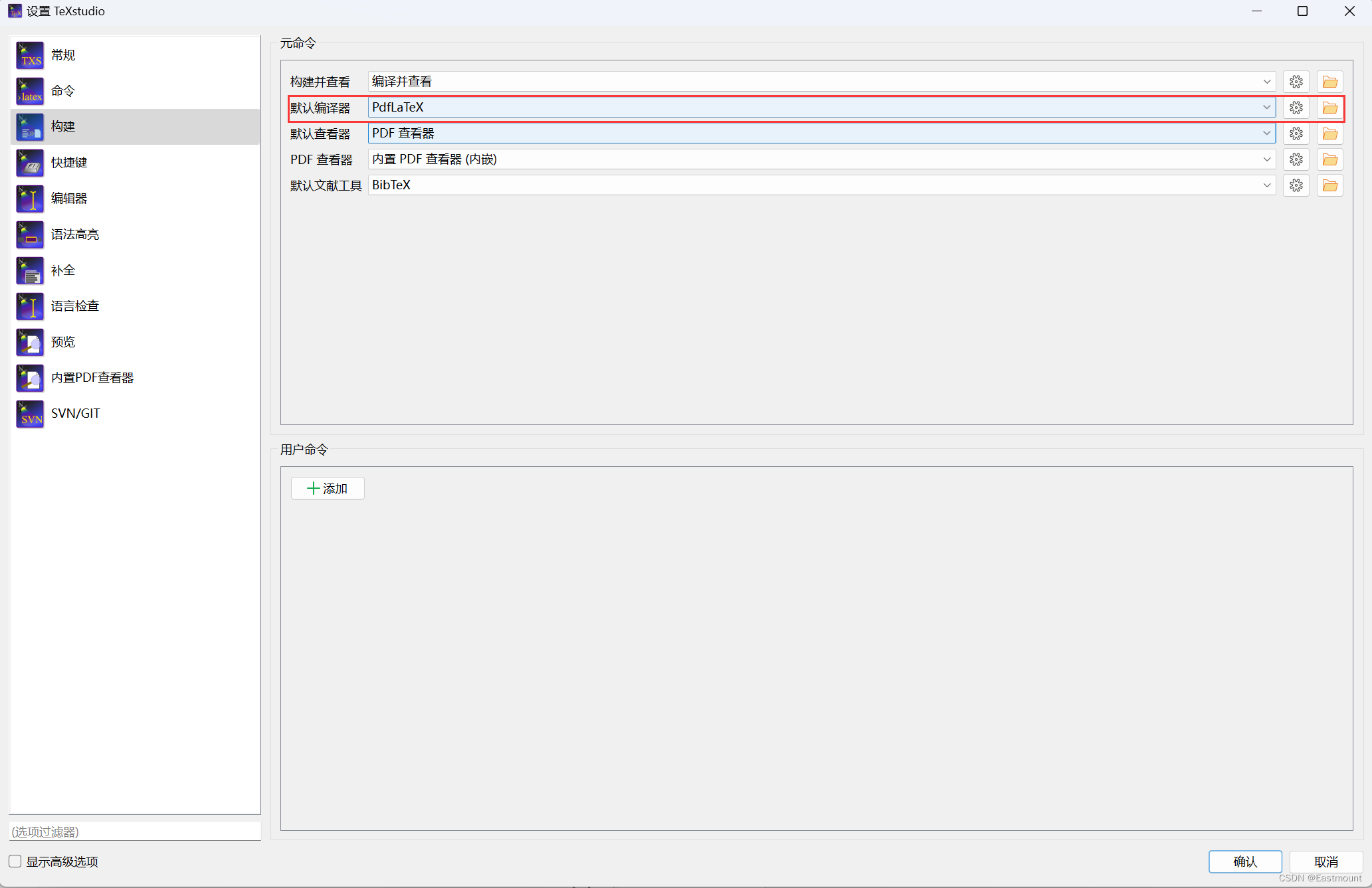Minimize the settings window
Viewport: 1372px width, 888px height.
(x=1256, y=11)
